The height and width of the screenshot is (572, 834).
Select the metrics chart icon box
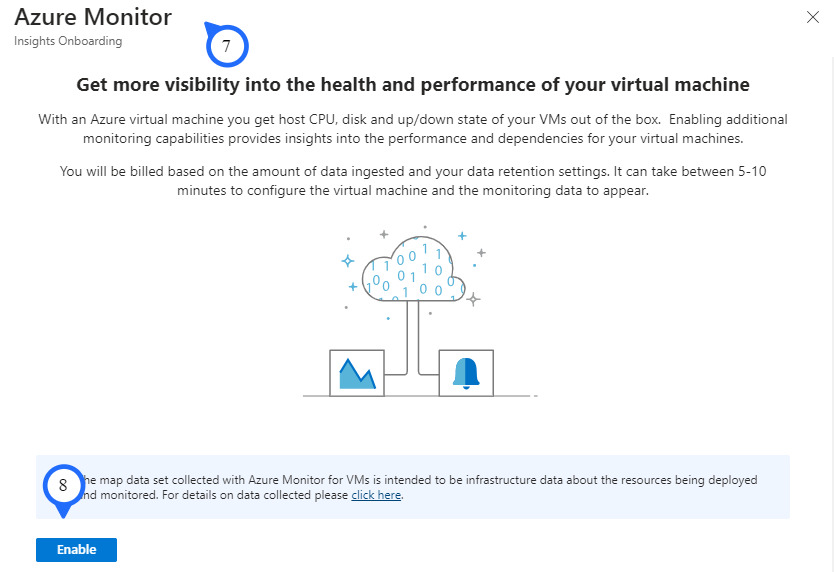pyautogui.click(x=356, y=372)
